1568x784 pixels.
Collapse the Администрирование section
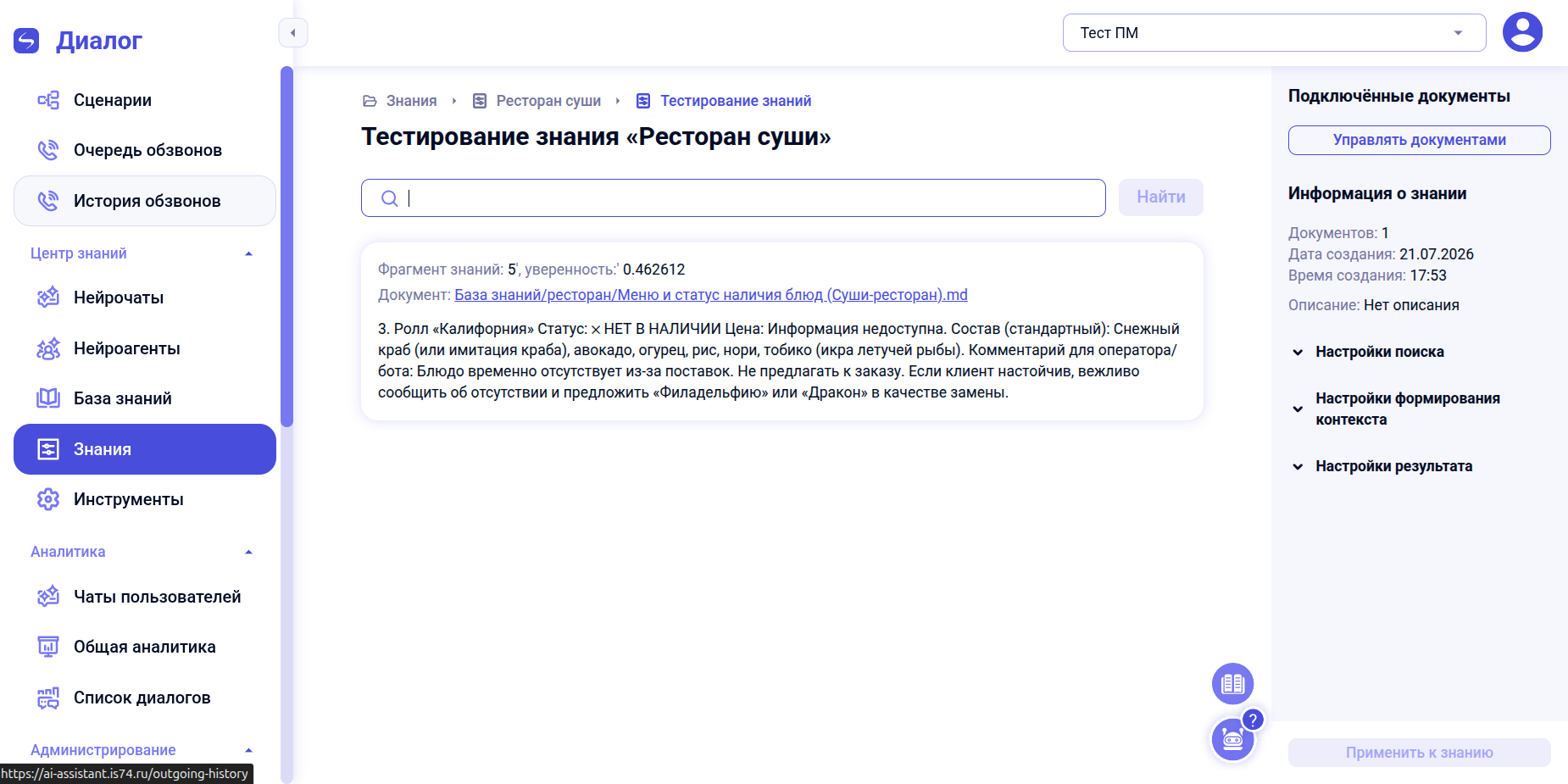click(x=248, y=750)
